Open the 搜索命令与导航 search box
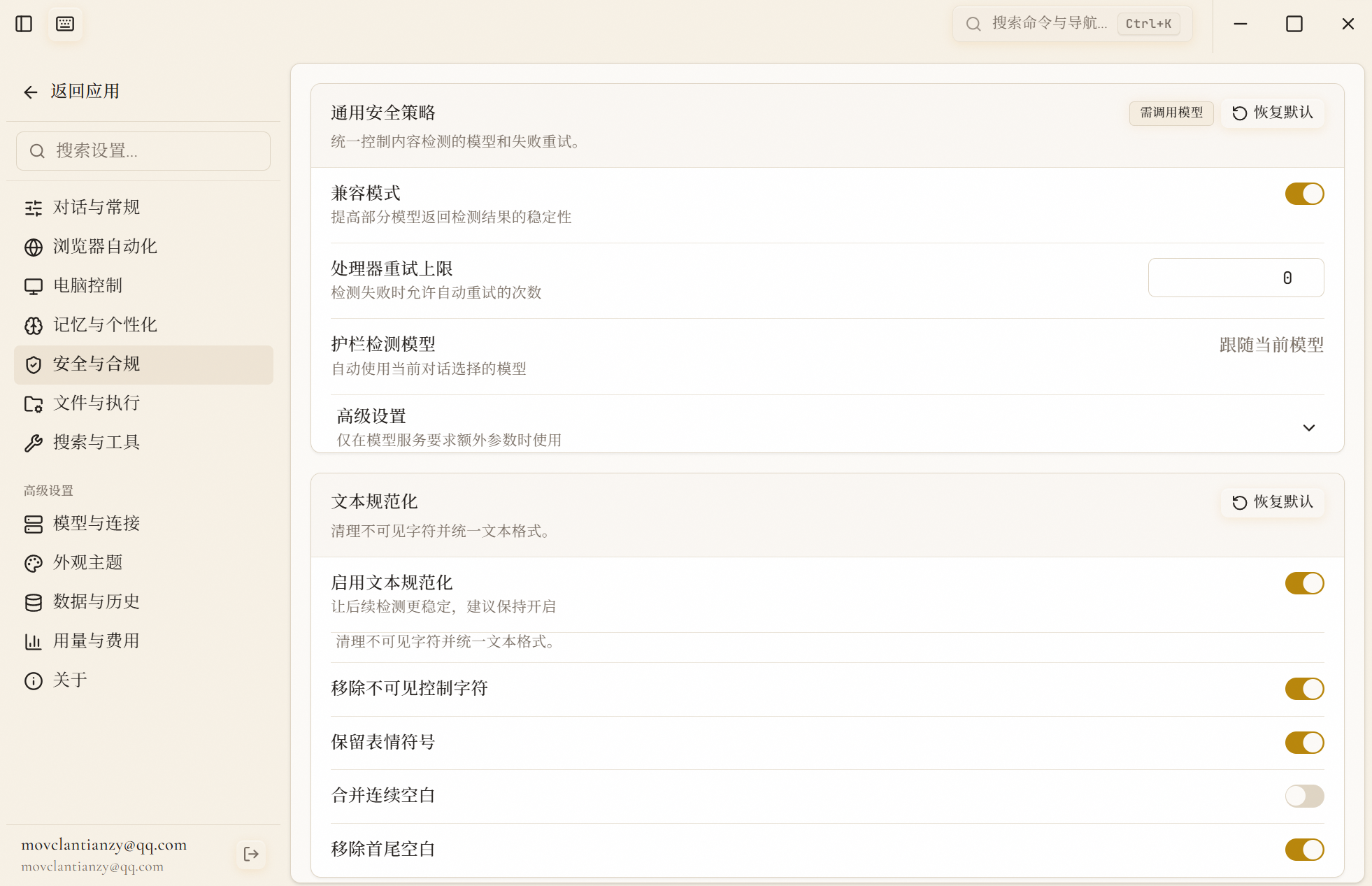1372x886 pixels. click(x=1073, y=24)
